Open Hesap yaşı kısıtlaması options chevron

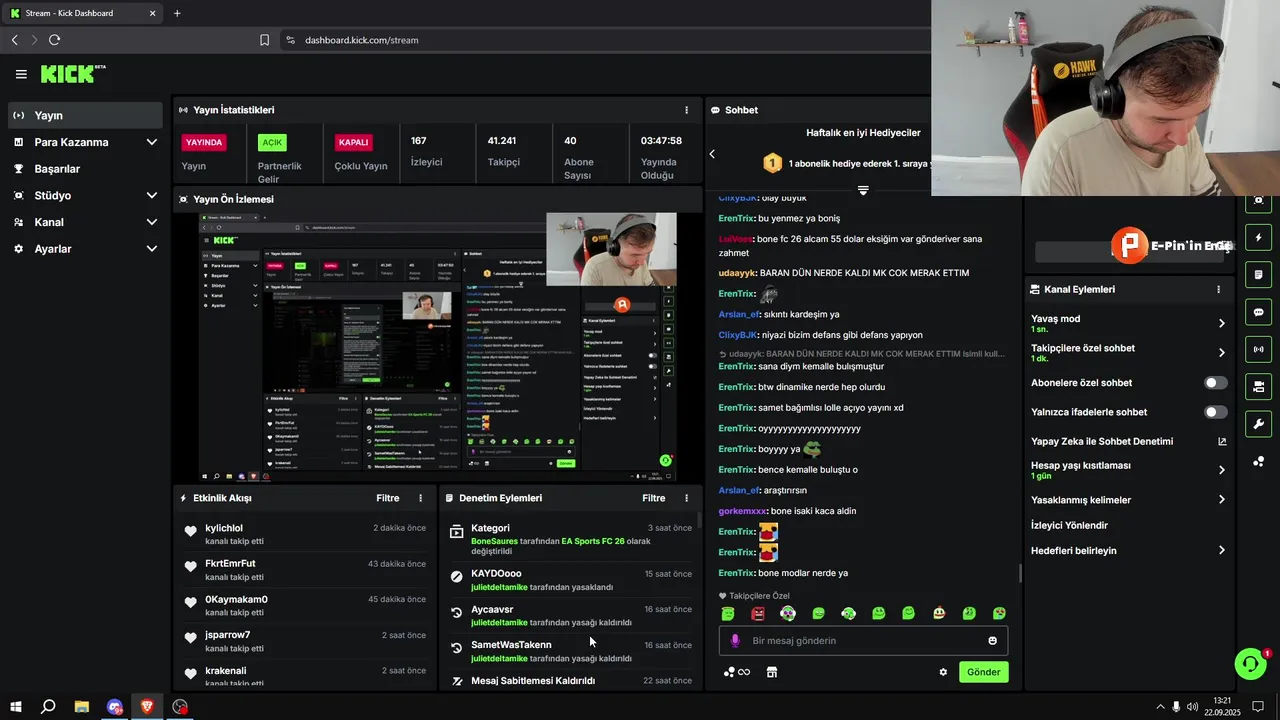point(1222,470)
